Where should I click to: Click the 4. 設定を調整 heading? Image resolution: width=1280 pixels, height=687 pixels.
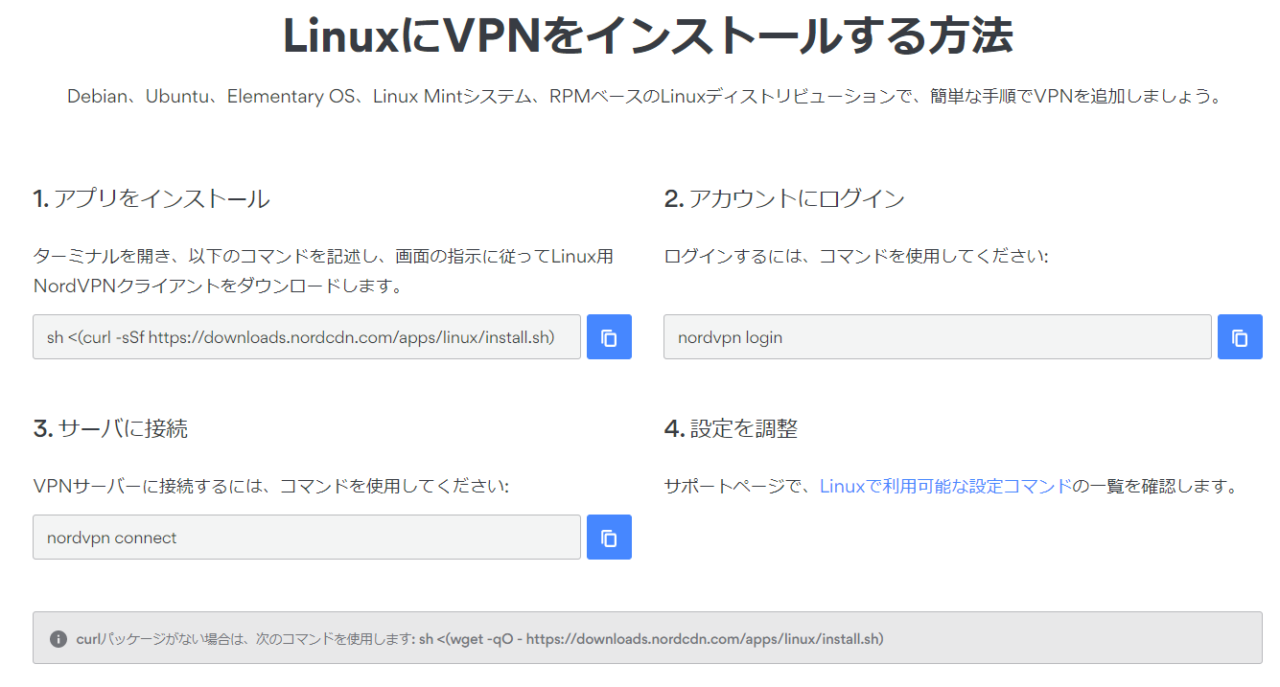tap(731, 429)
